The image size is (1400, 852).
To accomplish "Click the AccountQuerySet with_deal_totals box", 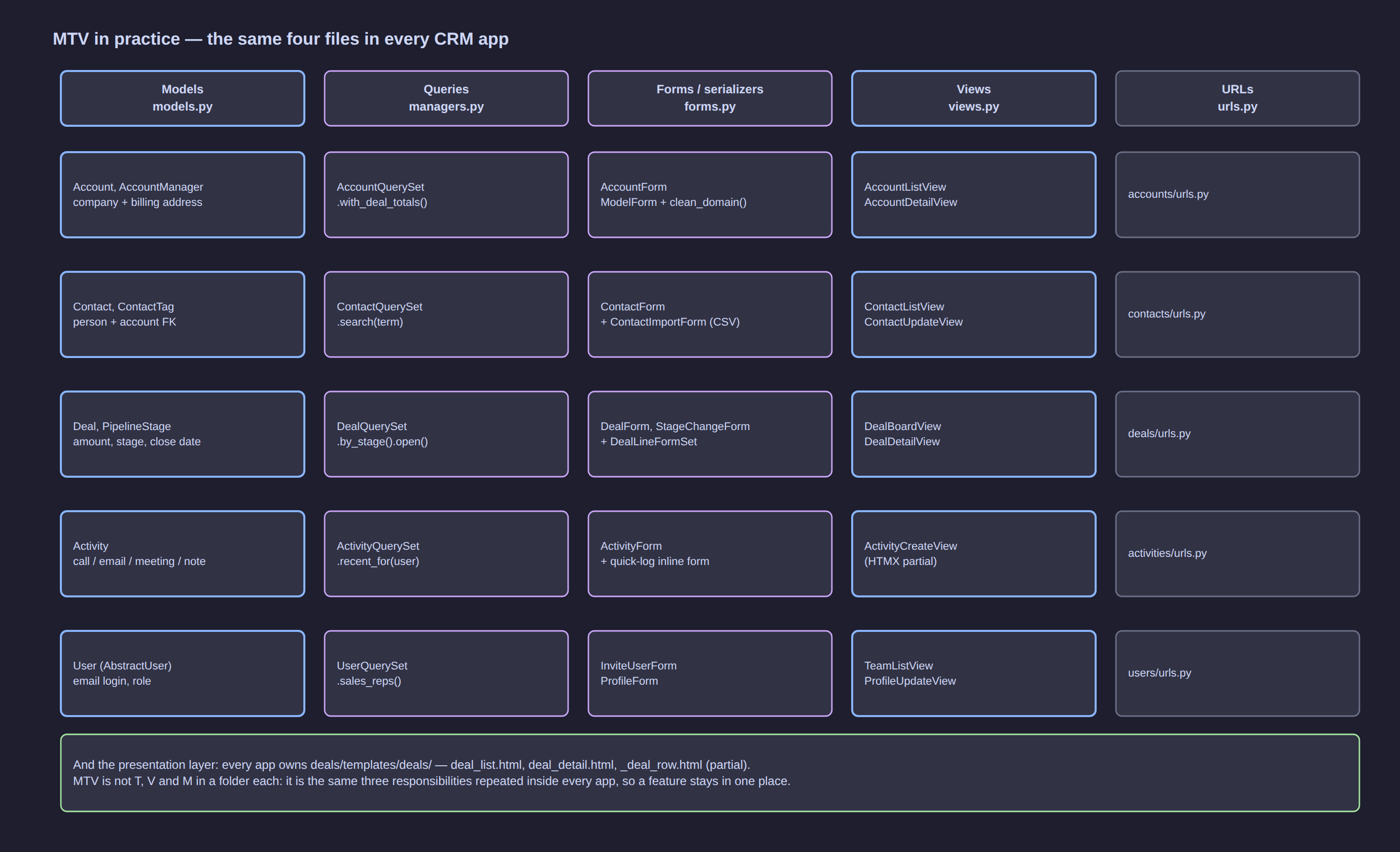I will tap(446, 195).
